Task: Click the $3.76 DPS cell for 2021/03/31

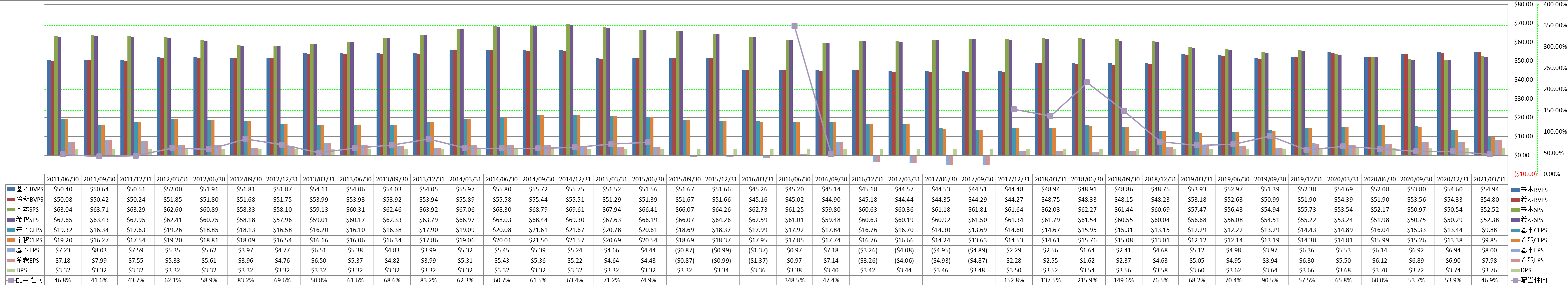Action: pos(1490,270)
